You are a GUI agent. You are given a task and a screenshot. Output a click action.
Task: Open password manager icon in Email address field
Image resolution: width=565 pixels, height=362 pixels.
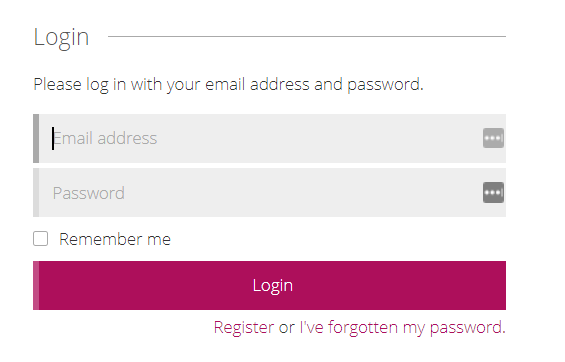point(493,138)
